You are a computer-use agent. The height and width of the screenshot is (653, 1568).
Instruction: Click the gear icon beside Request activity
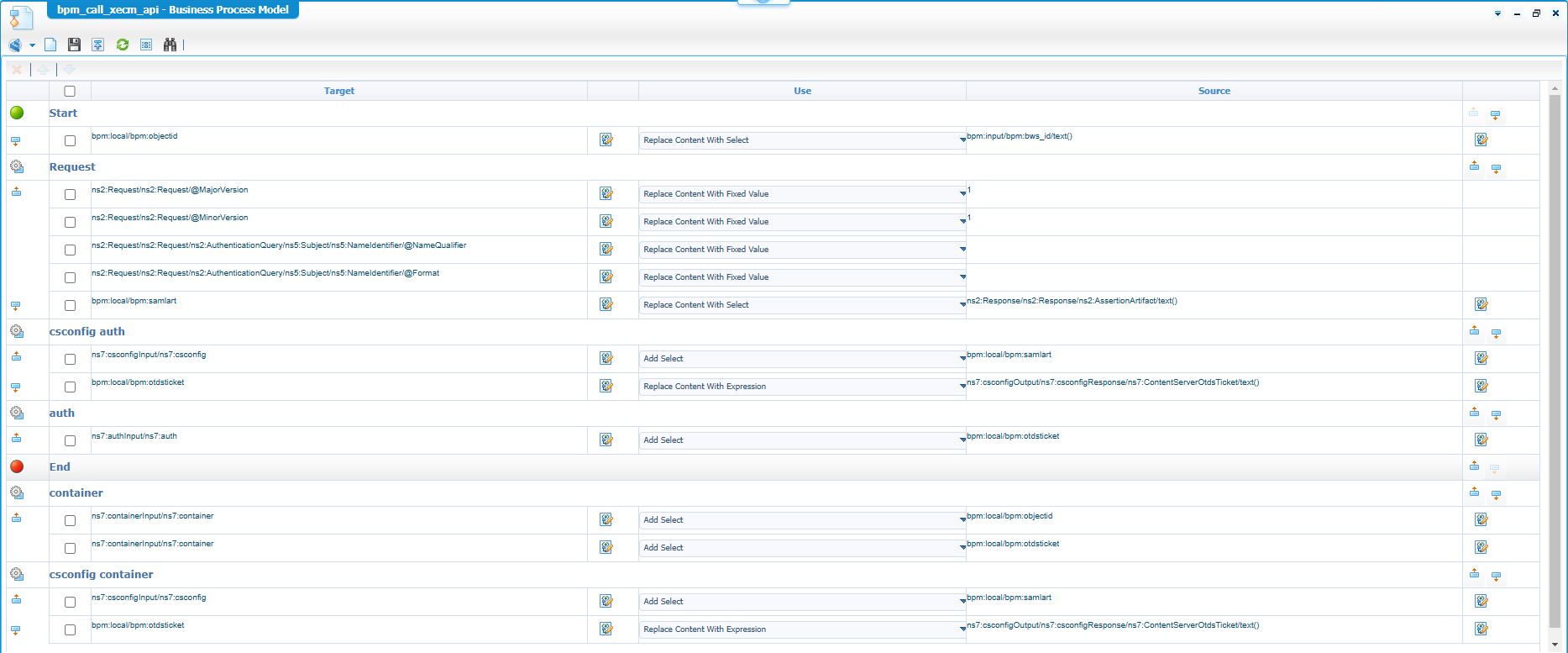(x=17, y=166)
